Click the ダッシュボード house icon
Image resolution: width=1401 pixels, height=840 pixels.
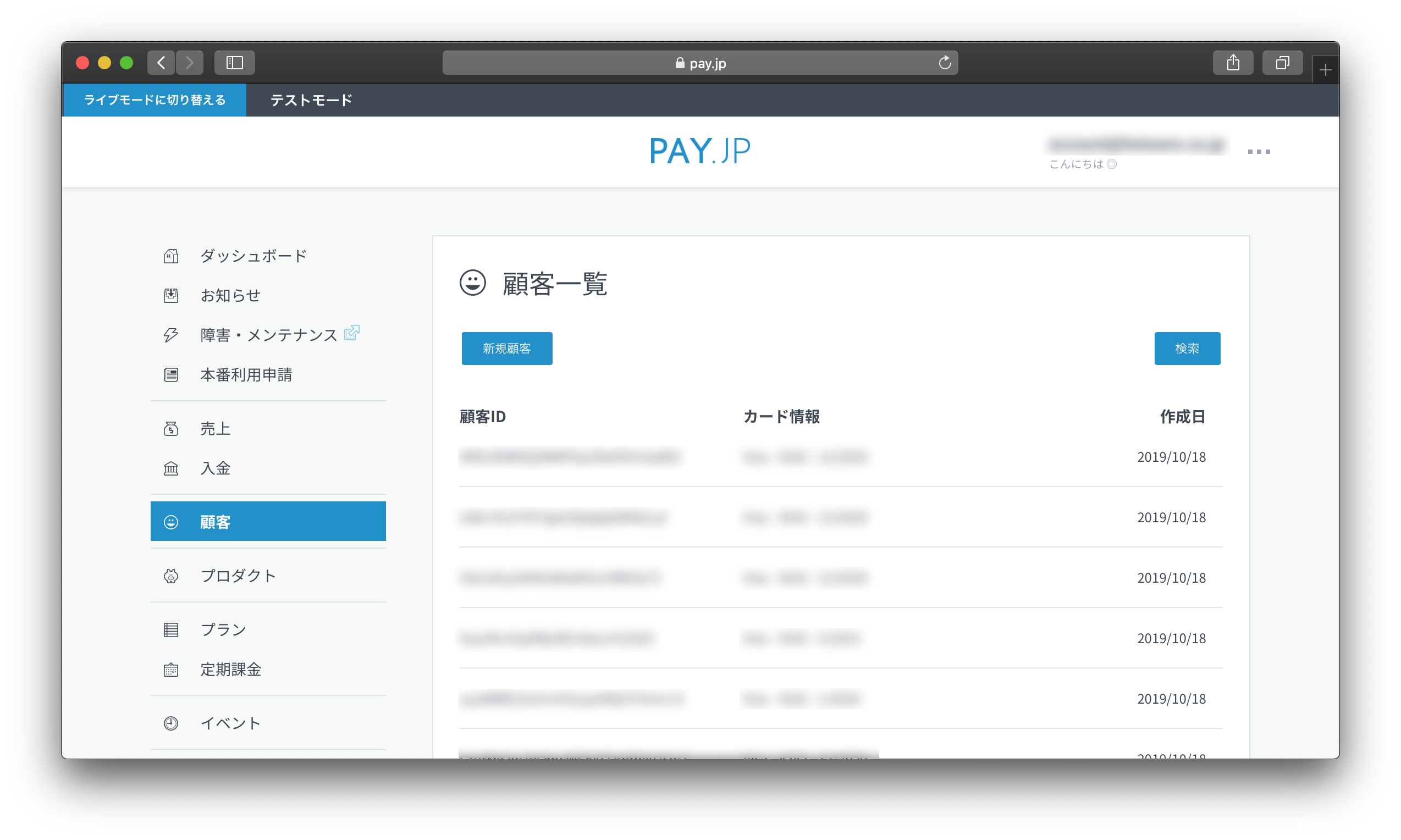pos(171,256)
